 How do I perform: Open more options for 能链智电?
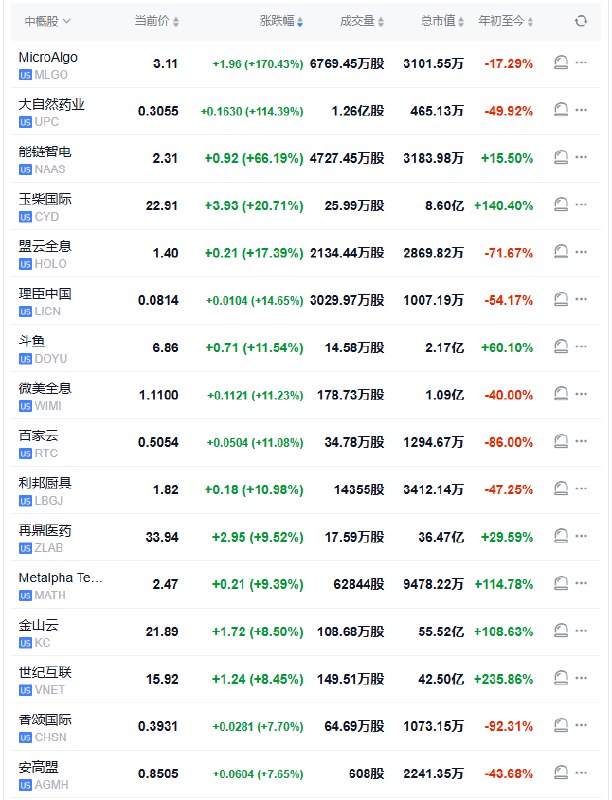(x=581, y=157)
